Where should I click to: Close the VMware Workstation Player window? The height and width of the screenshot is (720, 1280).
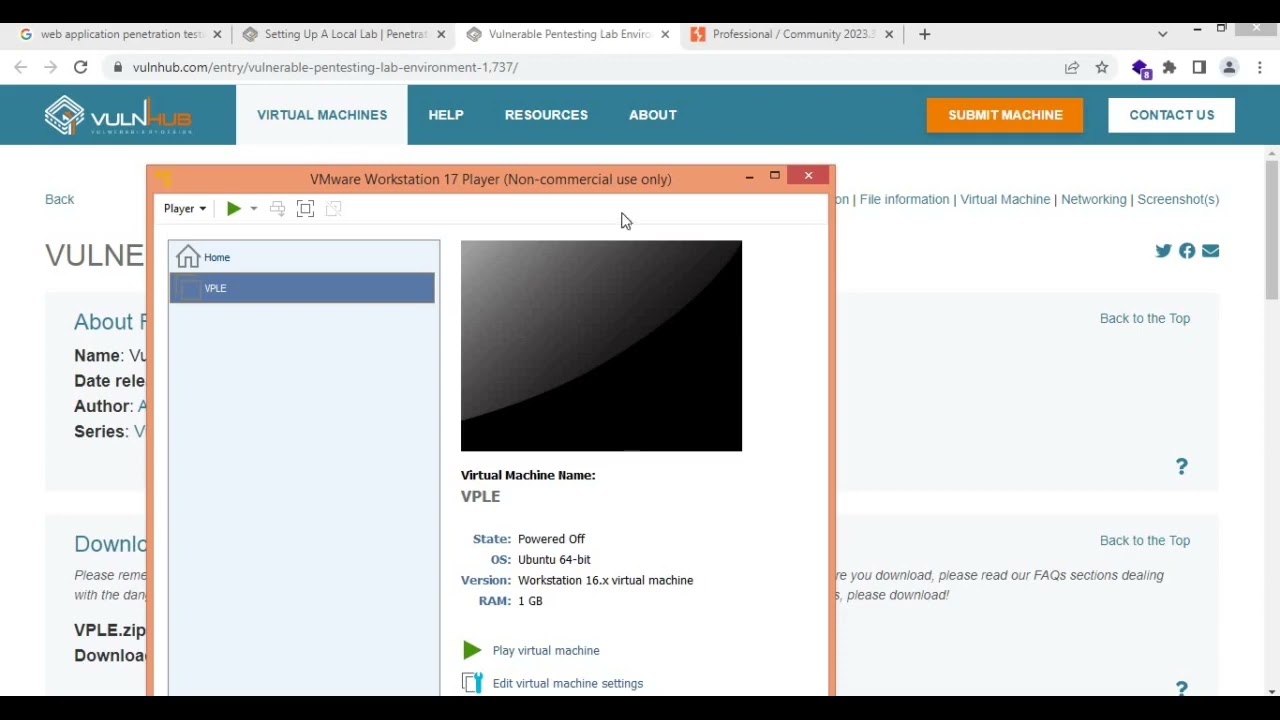[x=808, y=176]
